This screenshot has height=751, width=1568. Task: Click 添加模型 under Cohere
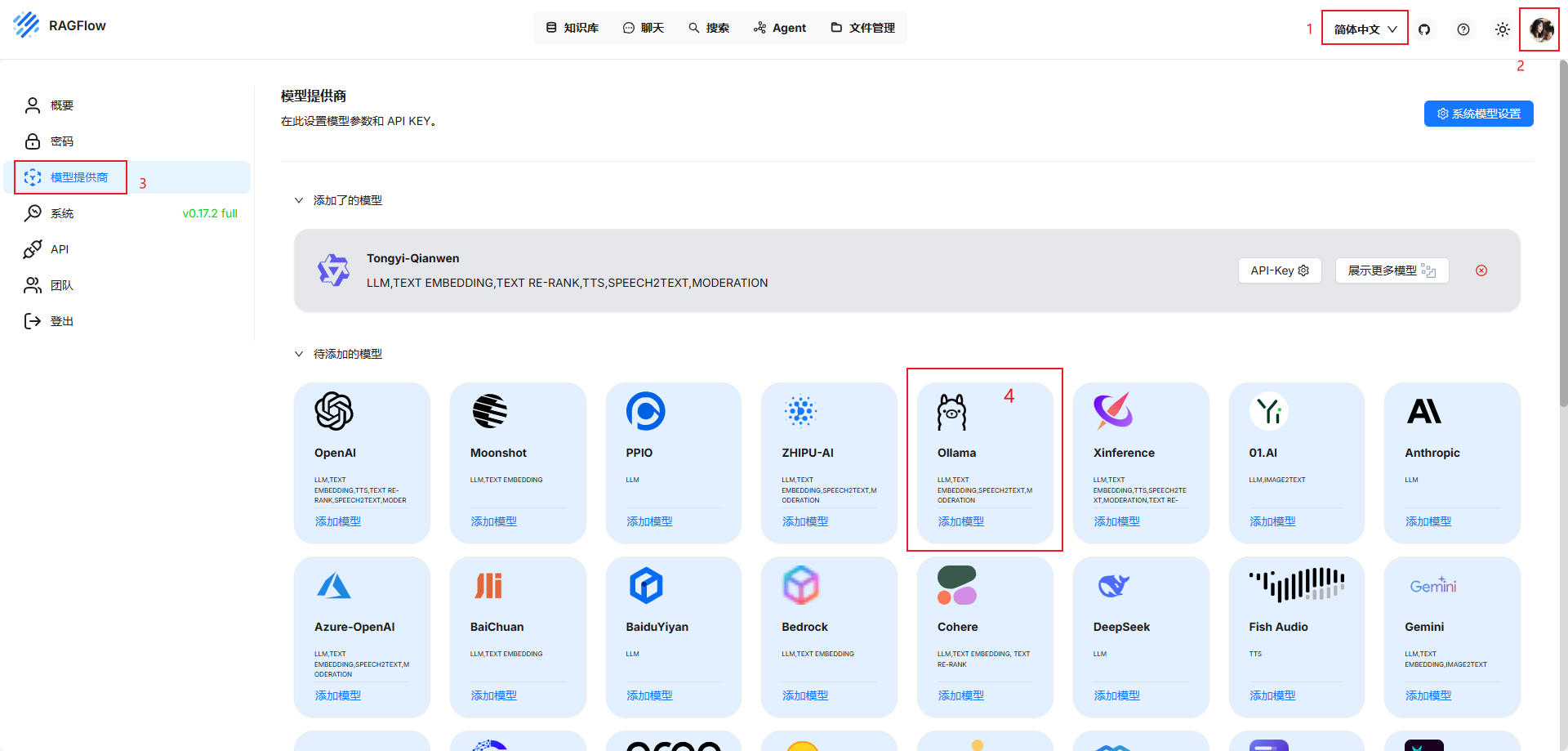click(x=961, y=695)
